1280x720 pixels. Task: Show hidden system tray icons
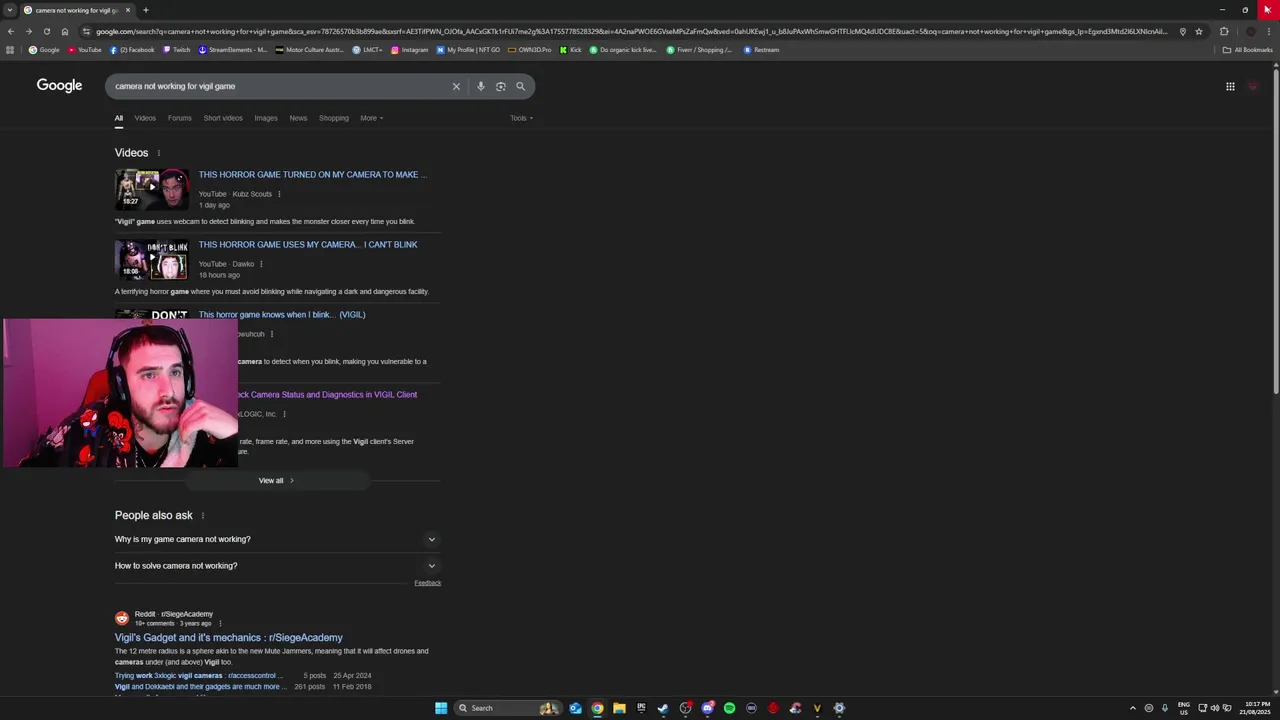click(x=1133, y=708)
